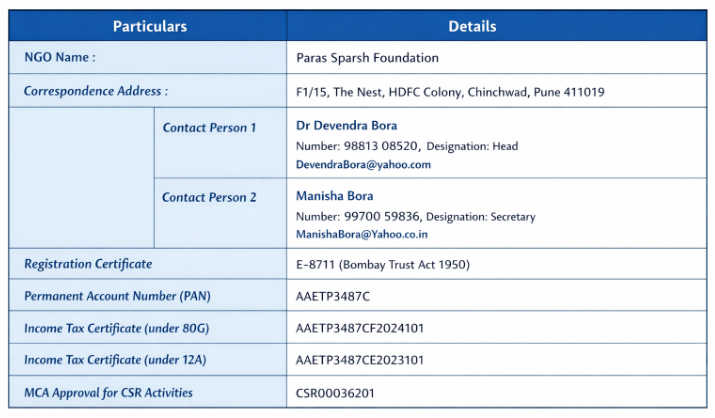Click the Correspondence Address label

pyautogui.click(x=96, y=91)
